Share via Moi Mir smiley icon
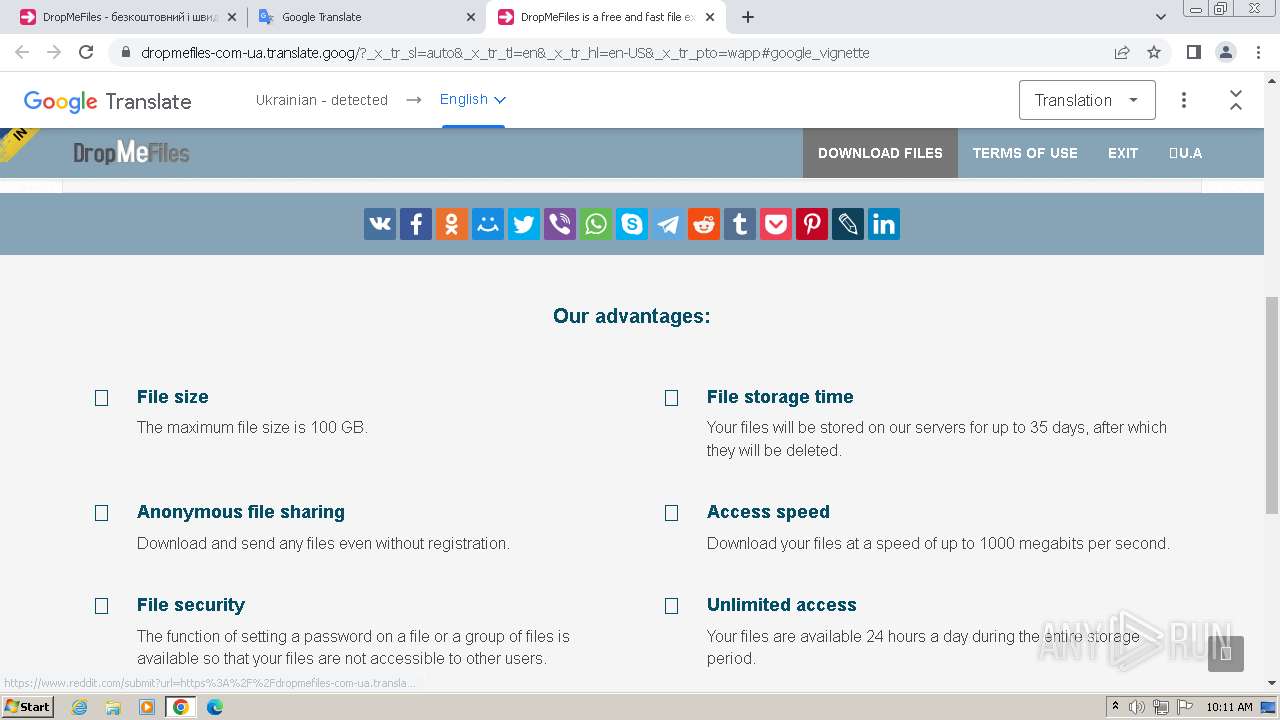The image size is (1280, 720). point(488,224)
